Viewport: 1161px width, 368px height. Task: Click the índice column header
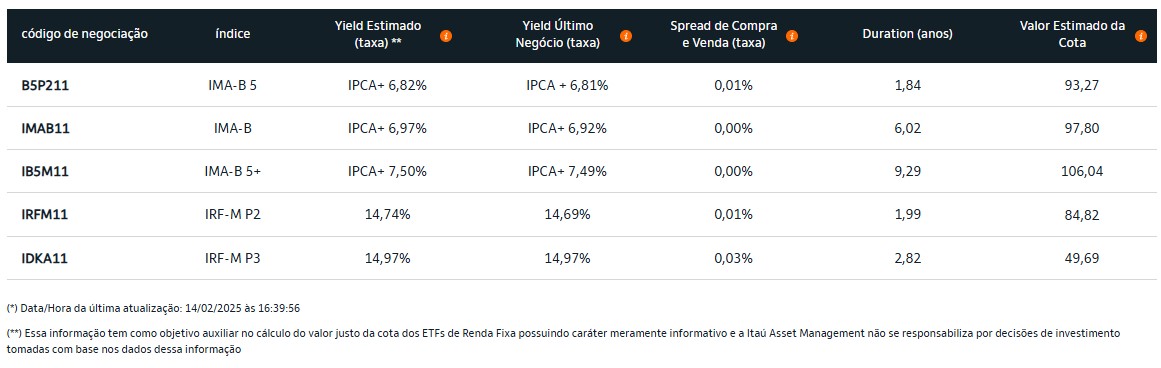pyautogui.click(x=232, y=34)
